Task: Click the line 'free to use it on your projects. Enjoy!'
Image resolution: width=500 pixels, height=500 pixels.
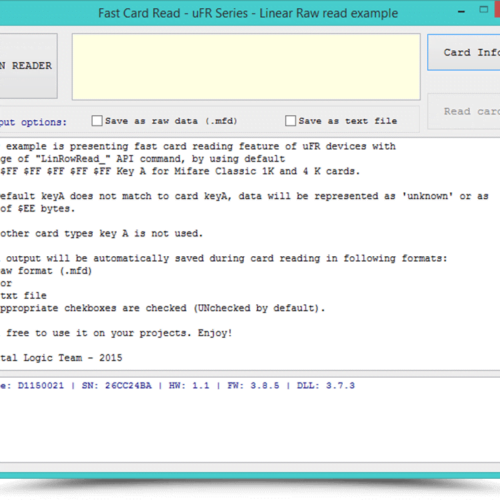Action: pos(119,333)
